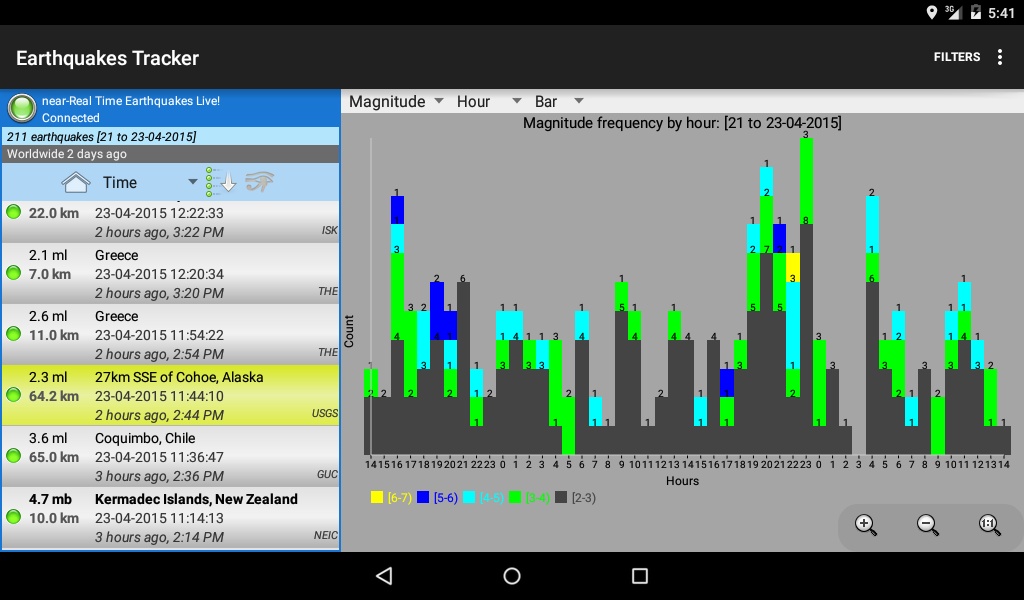Tap the sort order list arrow icon
The image size is (1024, 600).
pyautogui.click(x=220, y=182)
